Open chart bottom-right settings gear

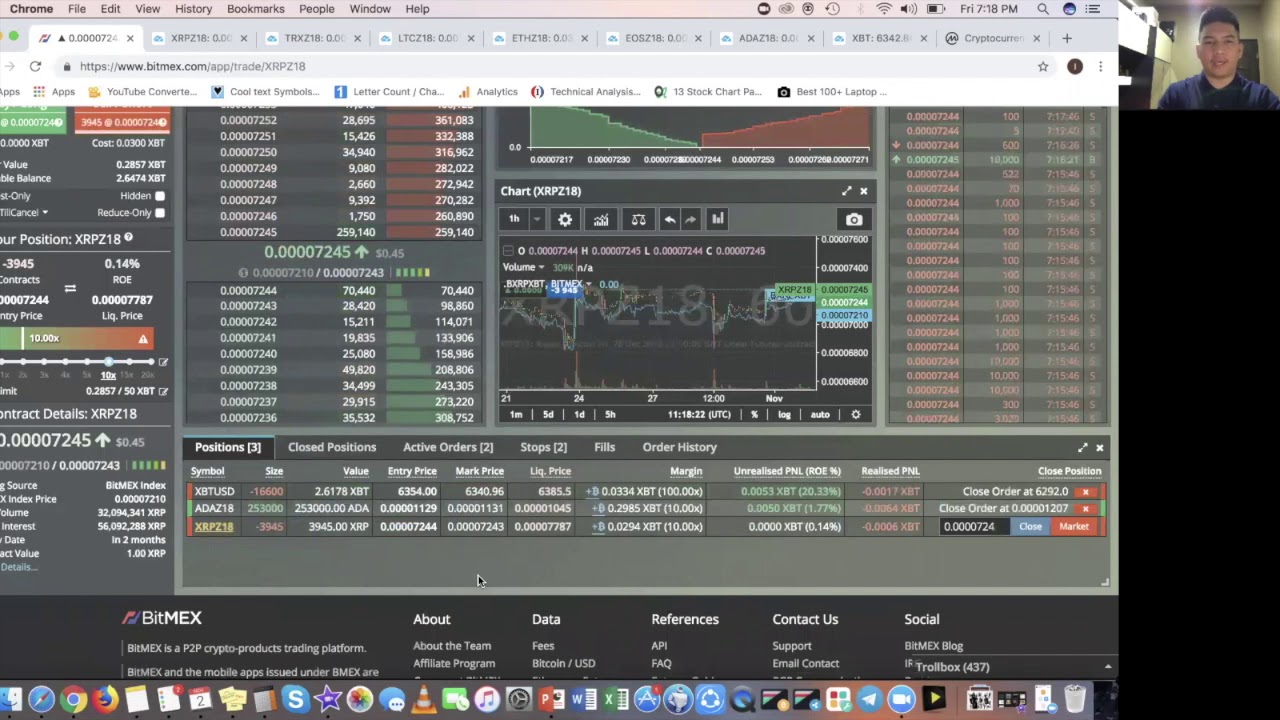pyautogui.click(x=855, y=414)
